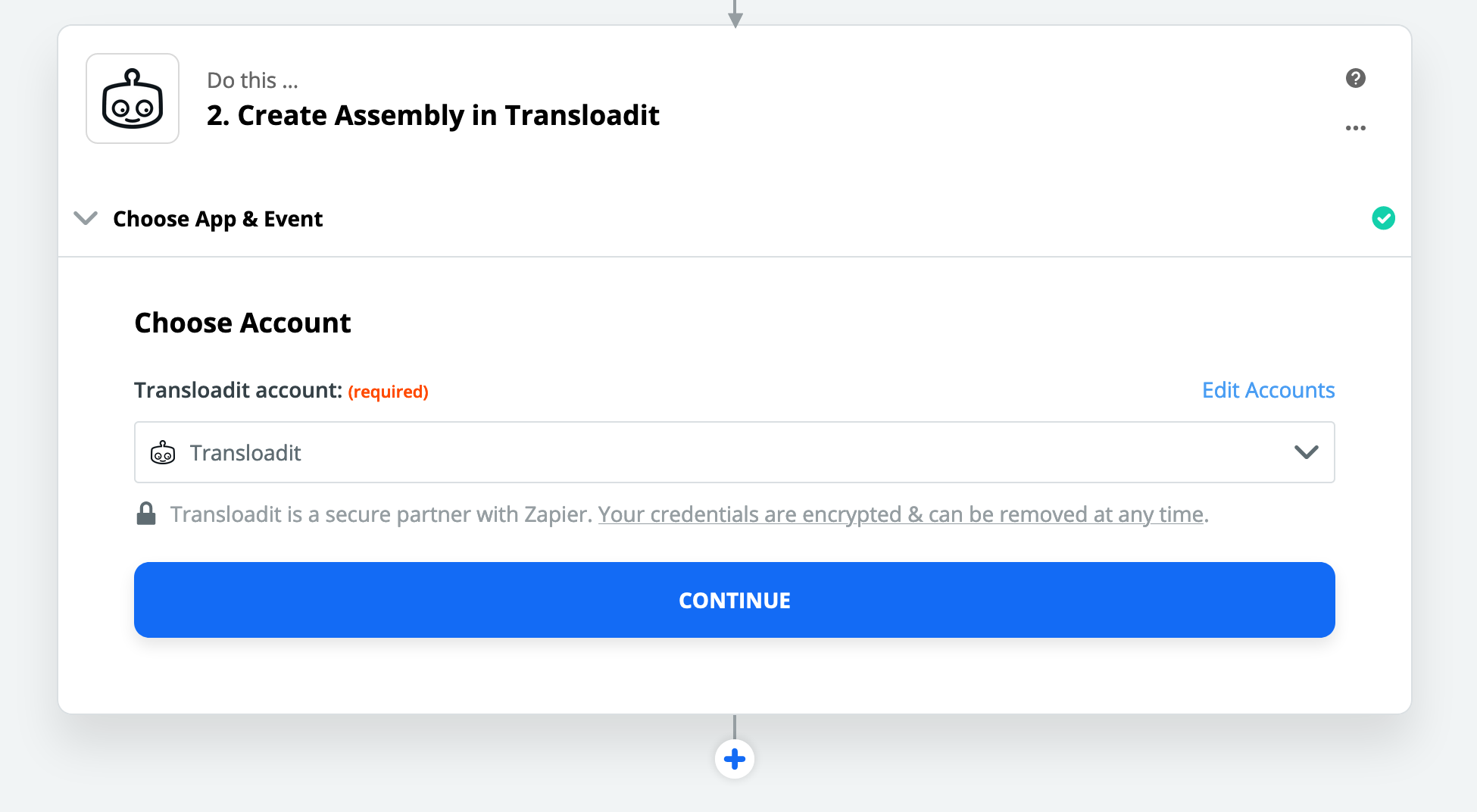Expand the Choose App & Event section header
The width and height of the screenshot is (1477, 812).
pos(217,219)
